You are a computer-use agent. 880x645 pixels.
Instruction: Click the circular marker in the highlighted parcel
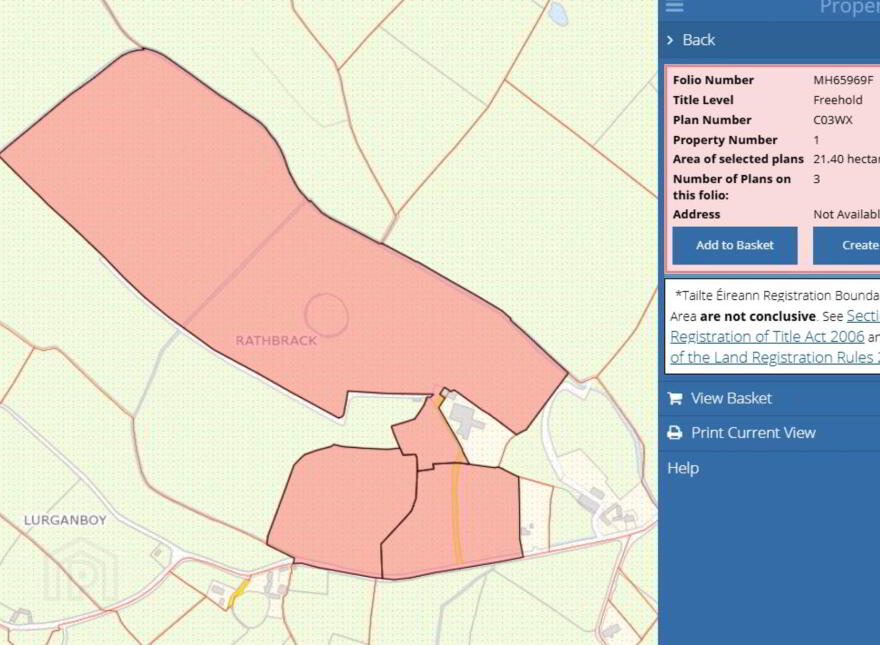(327, 315)
